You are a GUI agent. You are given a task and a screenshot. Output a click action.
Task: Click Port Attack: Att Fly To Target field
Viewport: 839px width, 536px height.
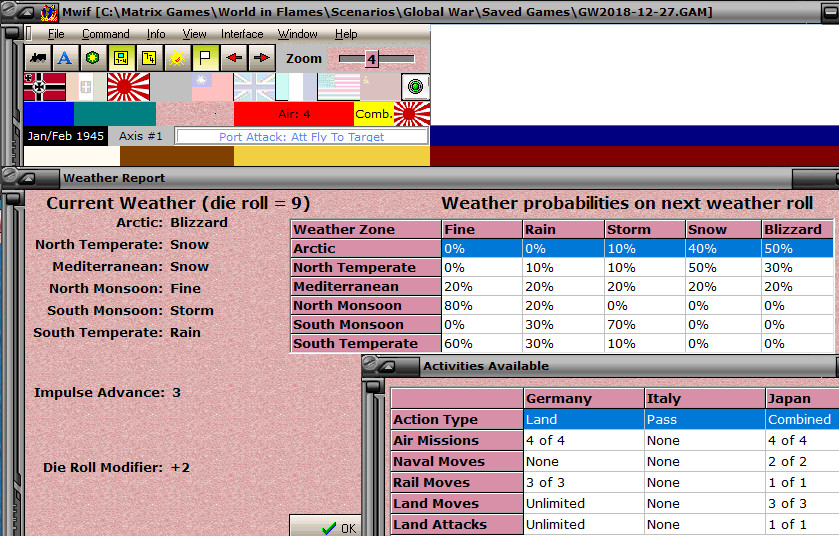(x=302, y=136)
